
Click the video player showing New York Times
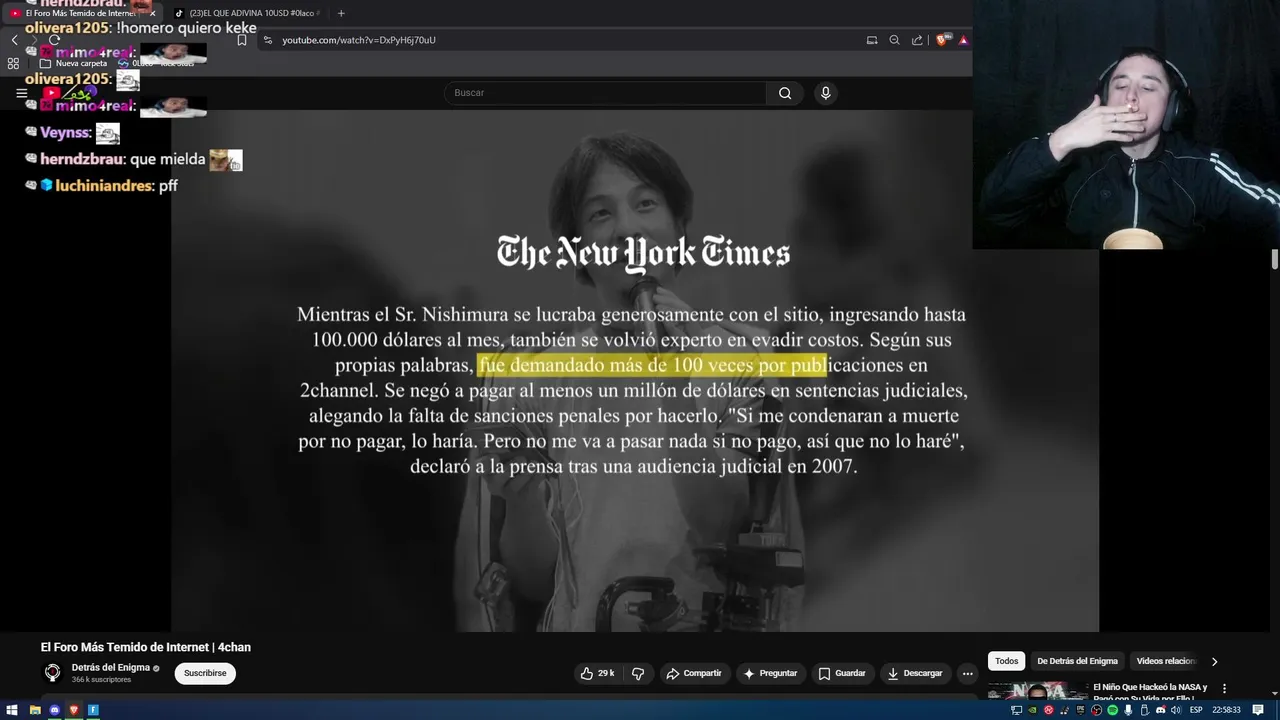[635, 370]
